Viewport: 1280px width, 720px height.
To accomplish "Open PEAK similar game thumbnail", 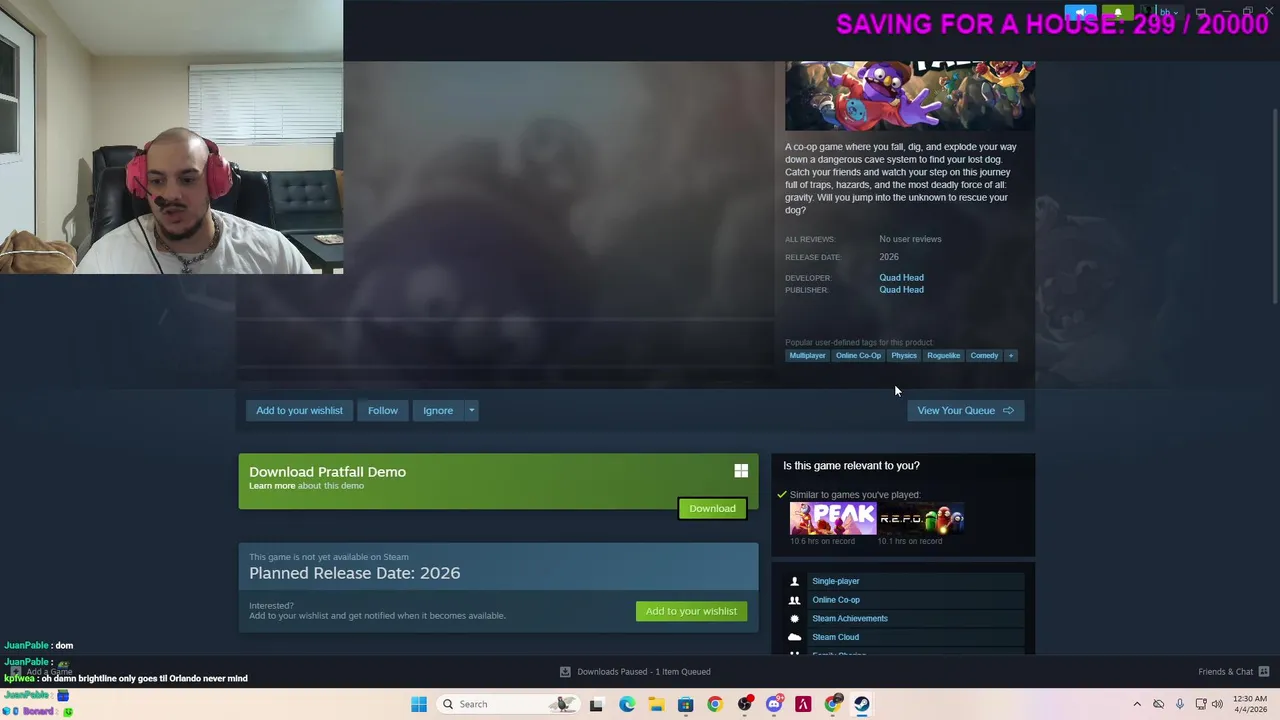I will tap(832, 518).
